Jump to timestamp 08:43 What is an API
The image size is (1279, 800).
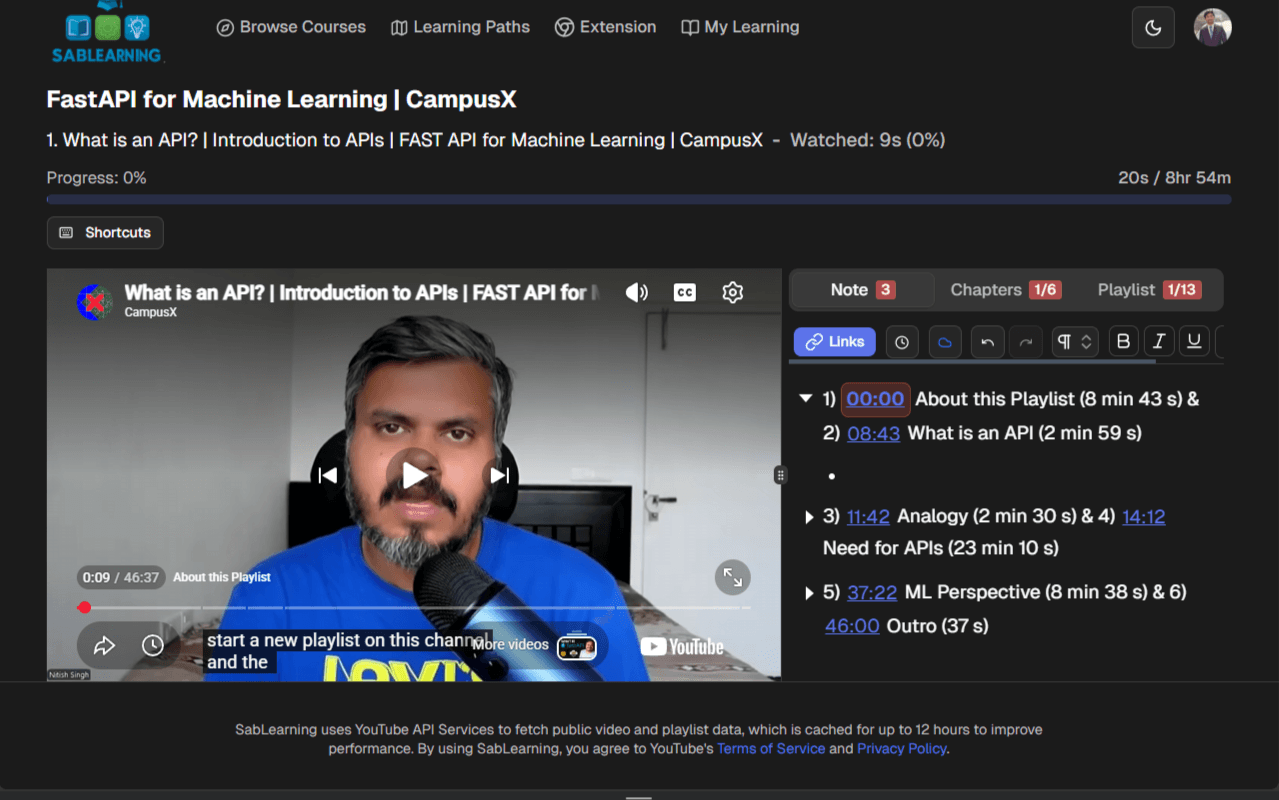tap(873, 433)
